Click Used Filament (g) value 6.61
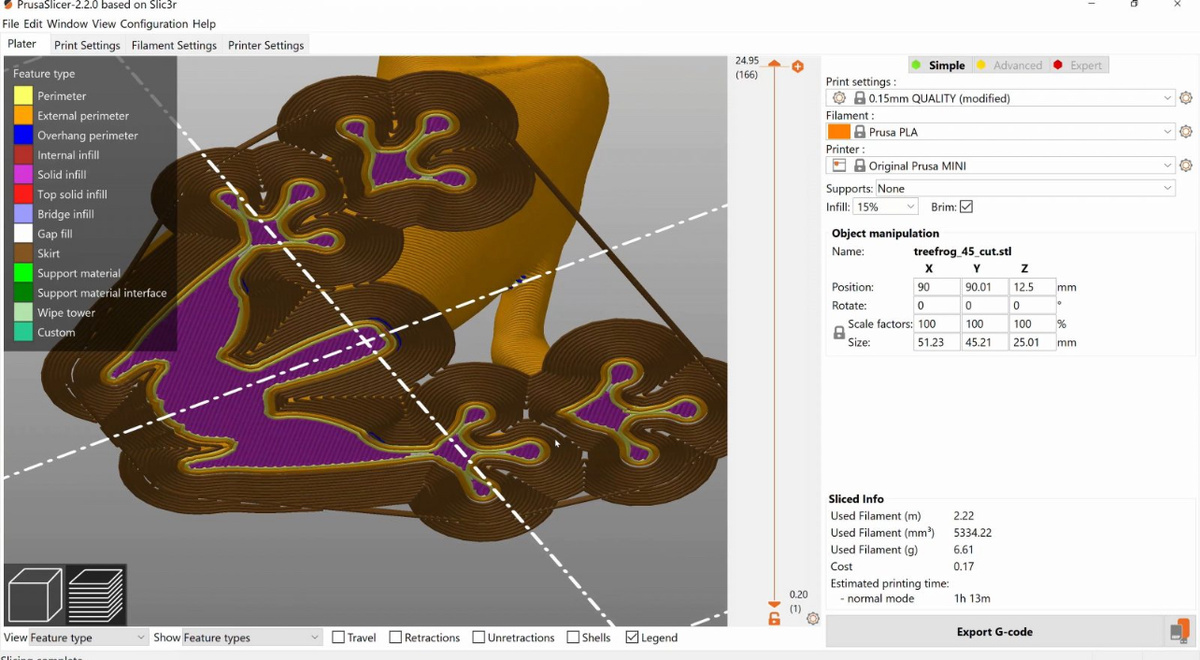Screen dimensions: 1200x660 tap(964, 549)
